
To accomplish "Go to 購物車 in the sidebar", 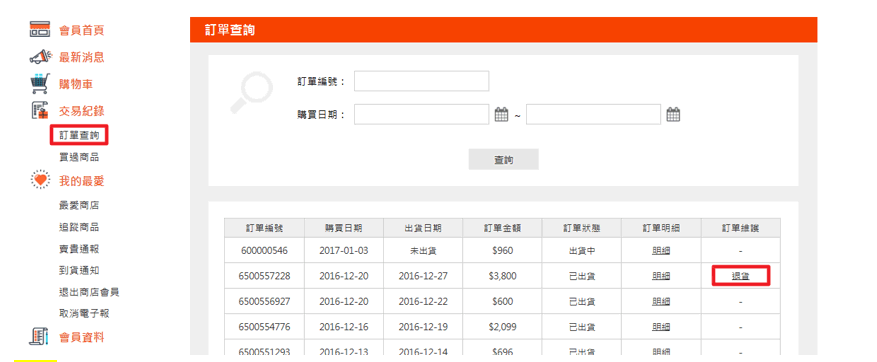I will pyautogui.click(x=76, y=84).
